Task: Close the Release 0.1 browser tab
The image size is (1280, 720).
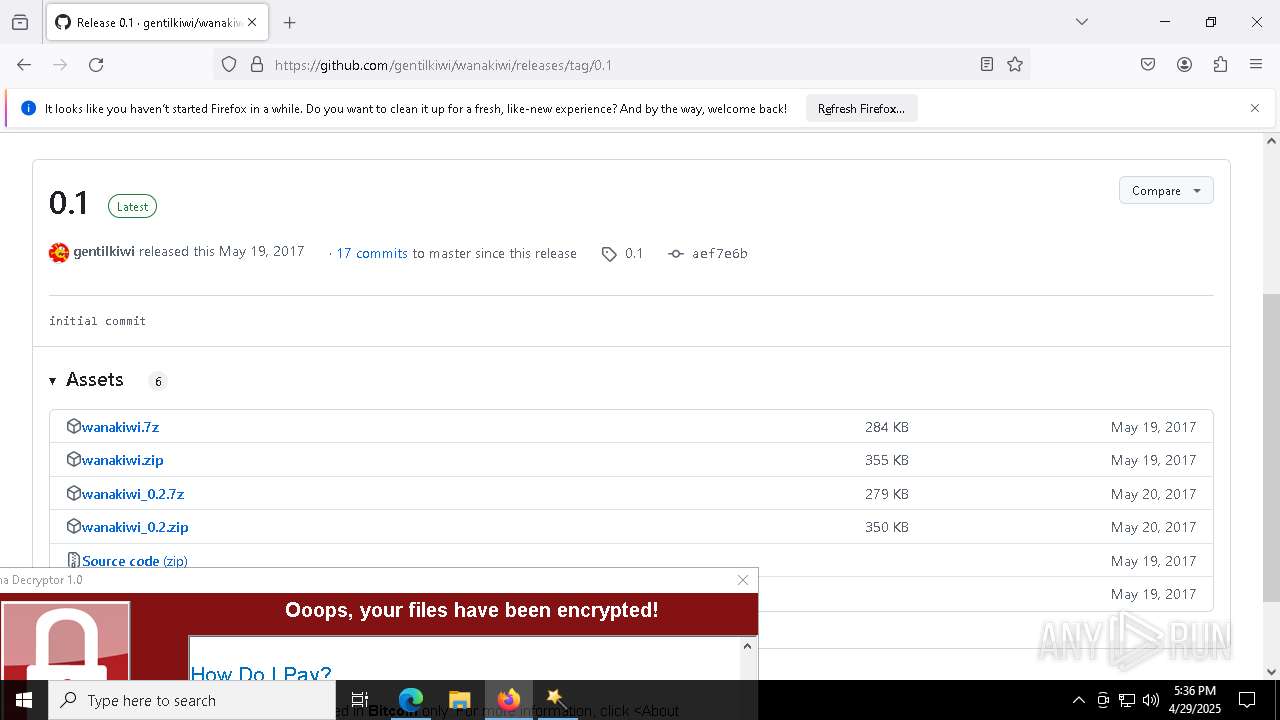Action: click(252, 22)
